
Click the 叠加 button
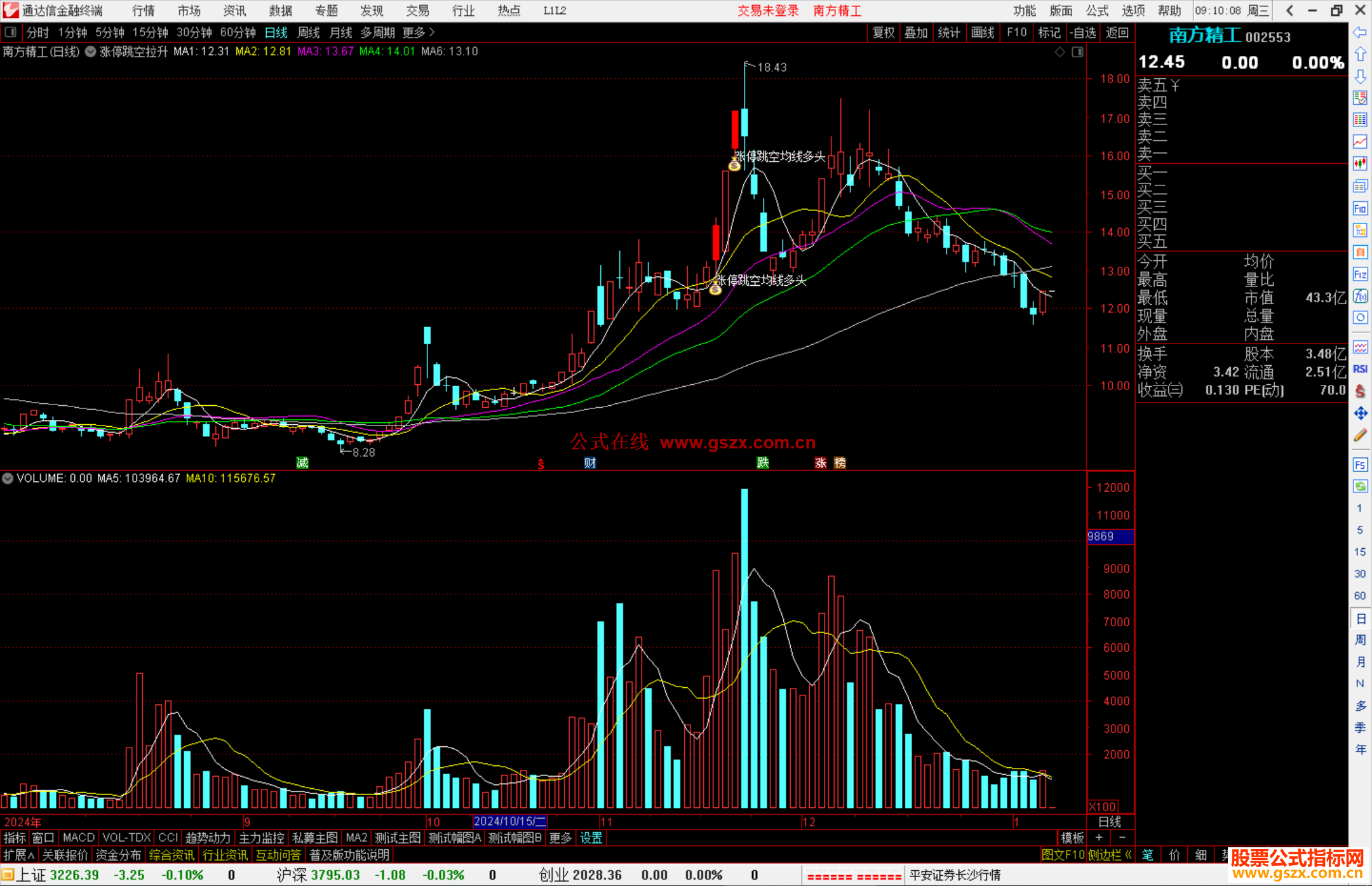pyautogui.click(x=916, y=32)
